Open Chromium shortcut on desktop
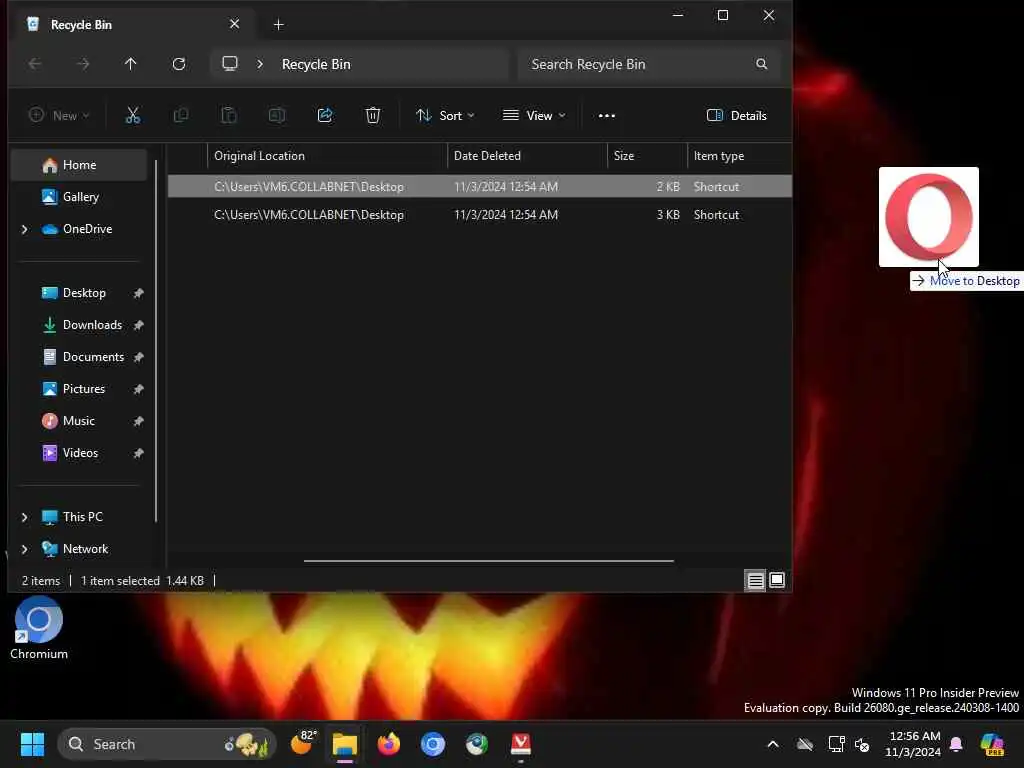The width and height of the screenshot is (1024, 768). tap(39, 628)
